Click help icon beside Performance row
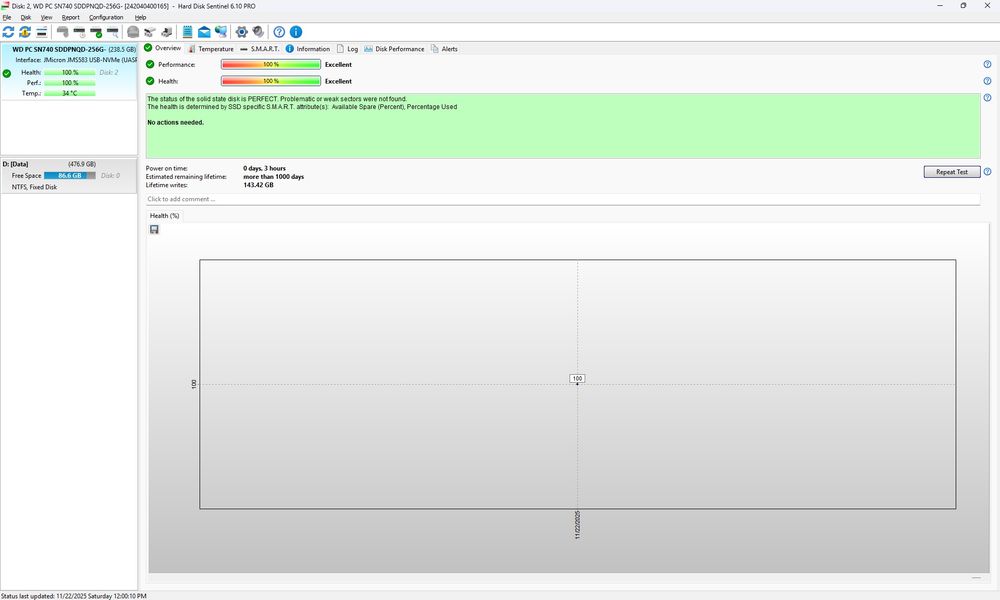Screen dimensions: 1000x600 click(987, 64)
